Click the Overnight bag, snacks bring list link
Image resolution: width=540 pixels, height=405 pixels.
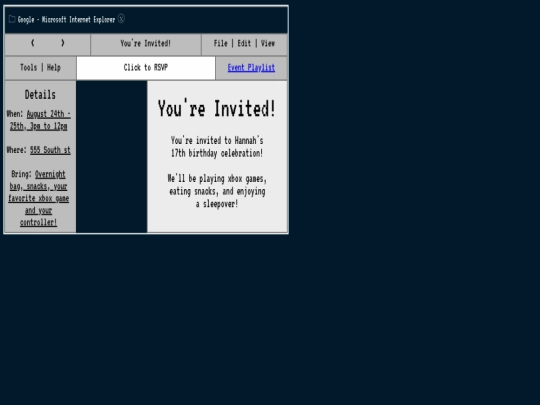(39, 198)
